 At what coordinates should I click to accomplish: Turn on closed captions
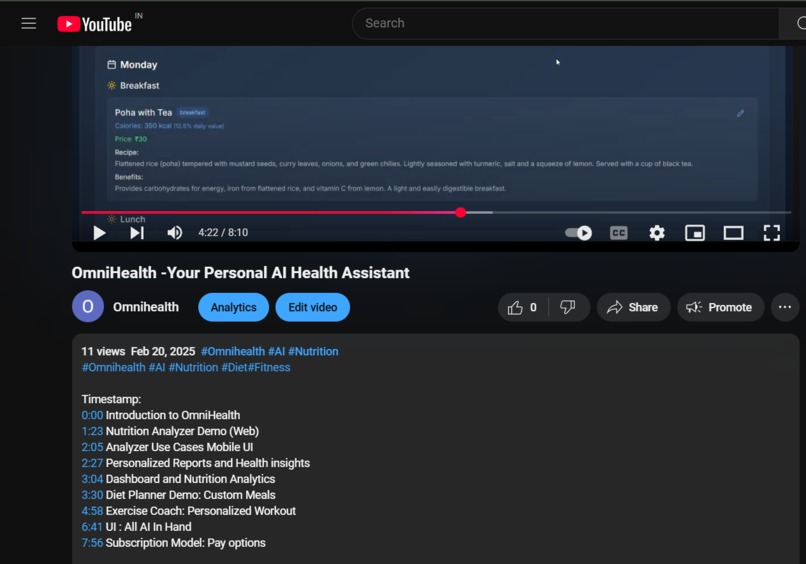point(618,233)
